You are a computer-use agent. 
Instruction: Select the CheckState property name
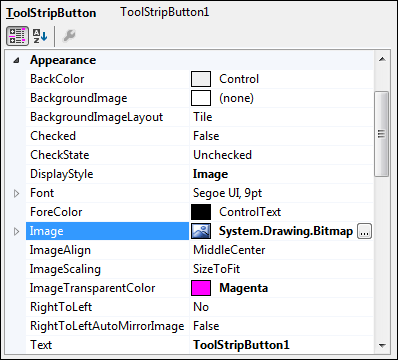[60, 155]
